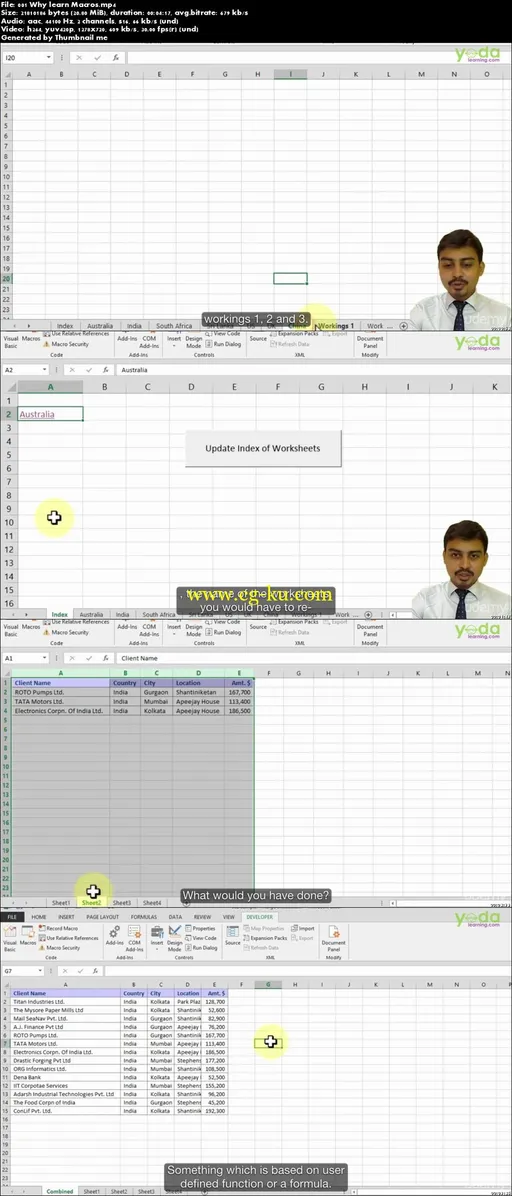
Task: Click the Australia hyperlink in cell A2
Action: click(37, 414)
